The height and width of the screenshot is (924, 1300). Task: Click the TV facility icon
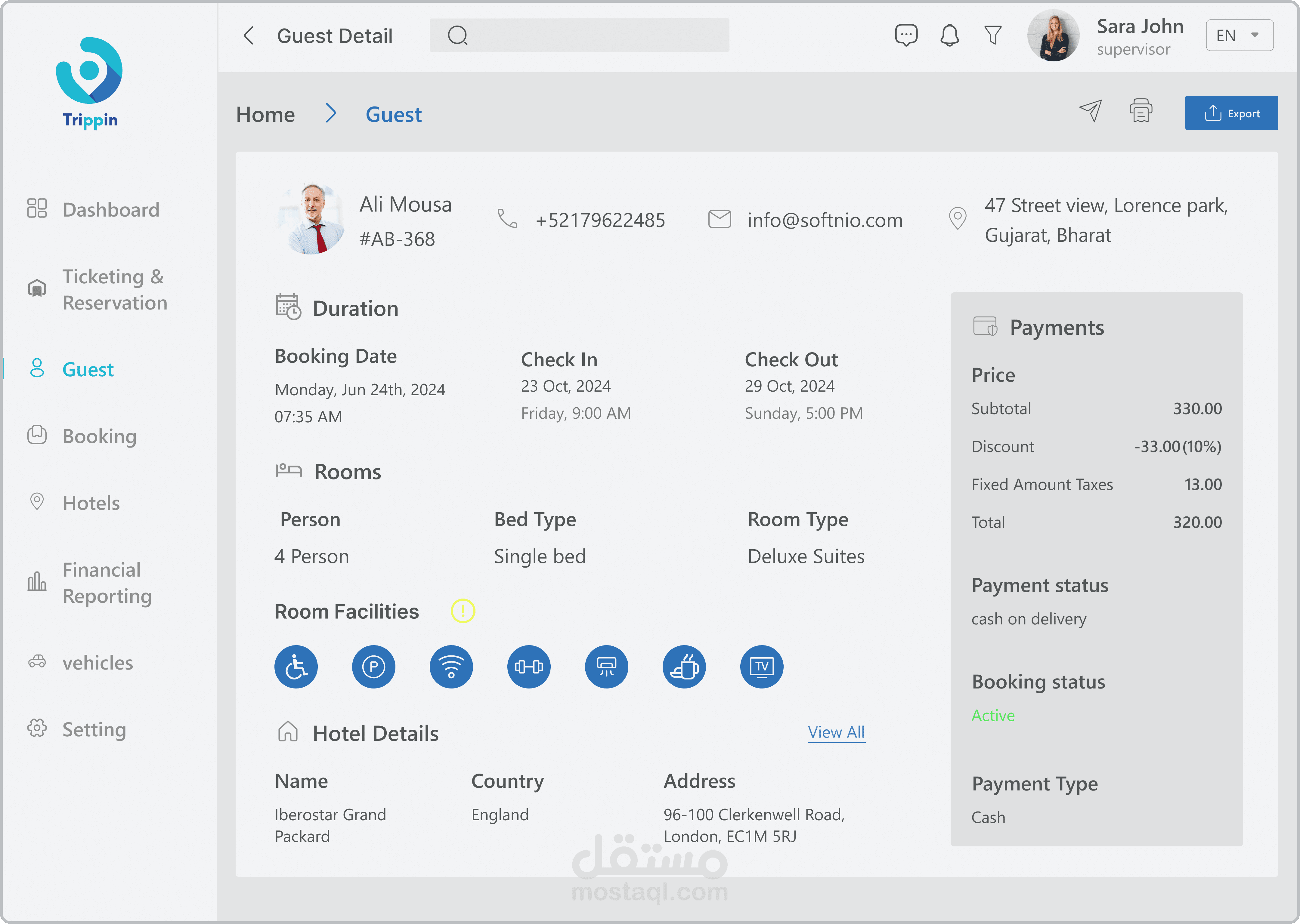(762, 667)
